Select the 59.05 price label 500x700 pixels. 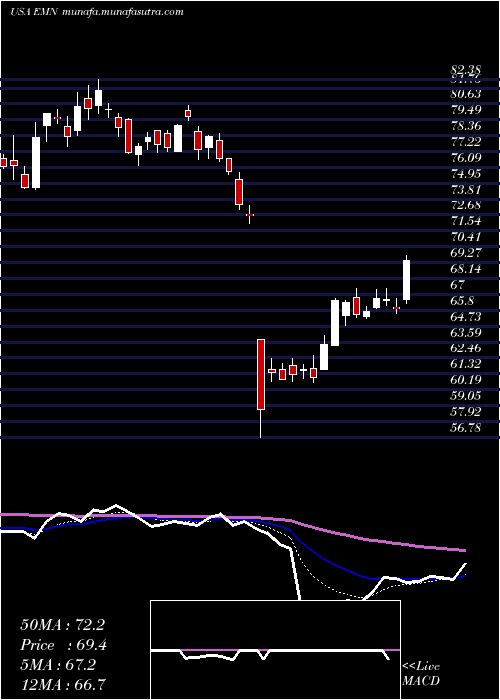[466, 396]
